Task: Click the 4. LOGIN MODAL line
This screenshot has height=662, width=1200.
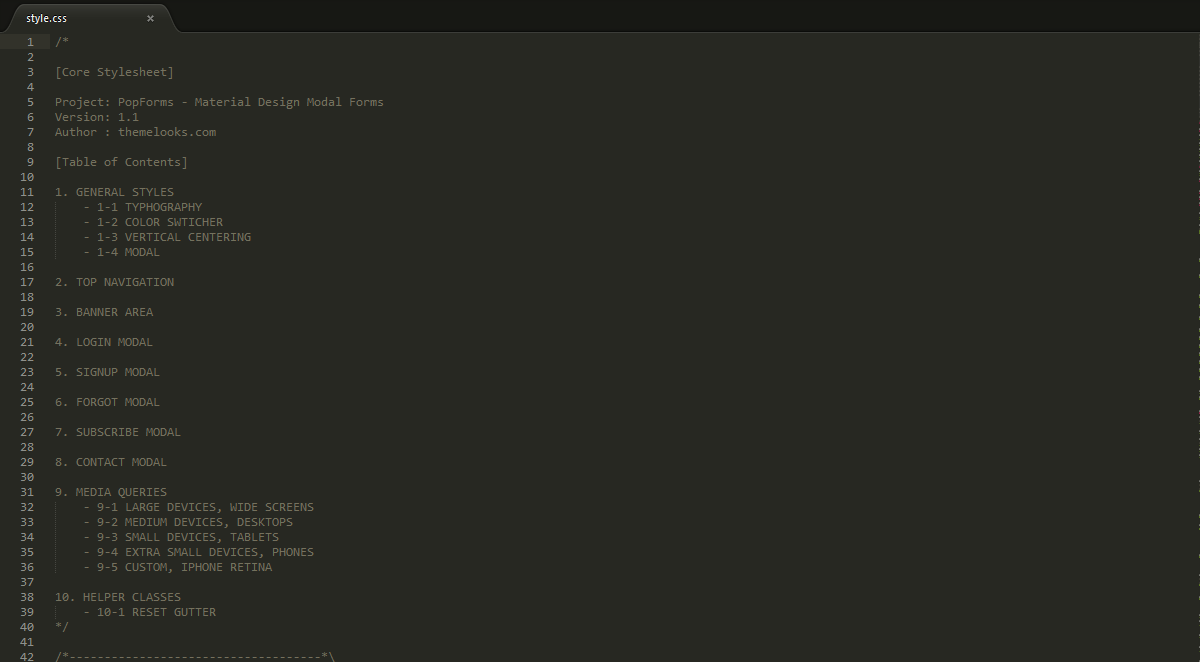Action: tap(104, 342)
